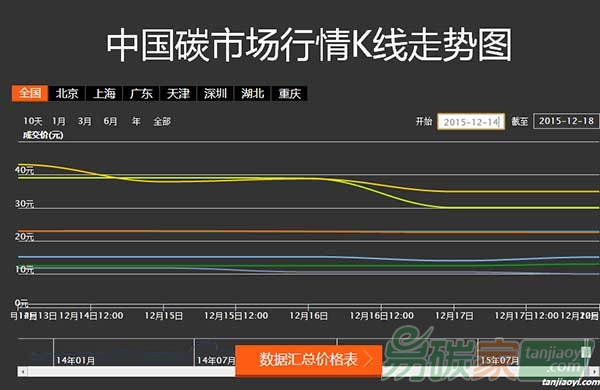600x390 pixels.
Task: Click the 12月17日 axis label
Action: coord(454,316)
